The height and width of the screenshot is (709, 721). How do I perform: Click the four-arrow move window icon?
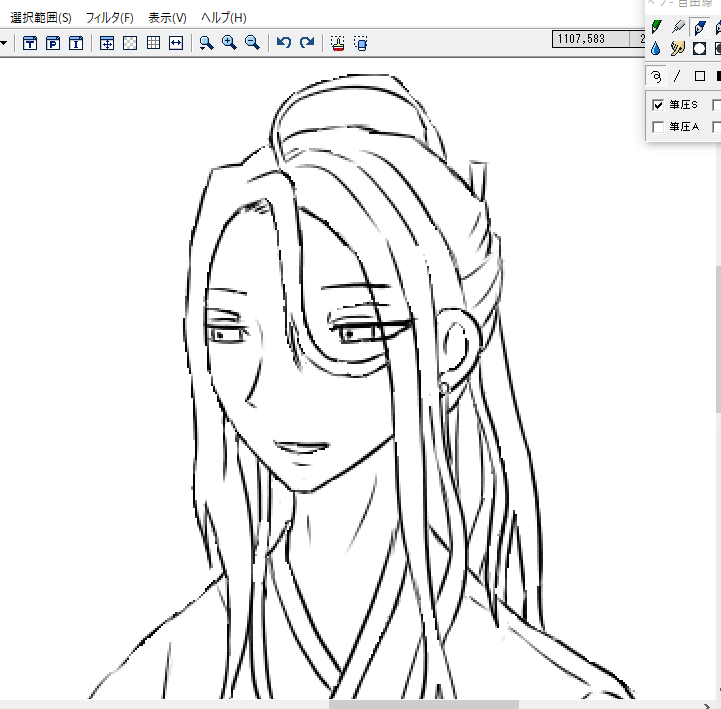point(107,43)
